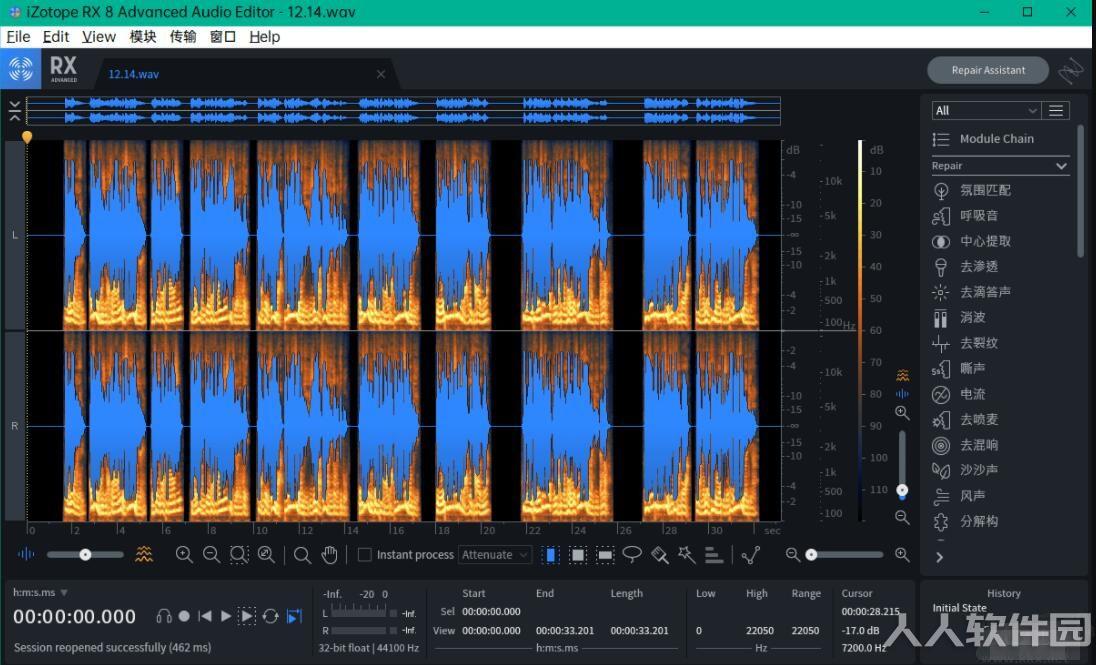
Task: Open the module list view options menu
Action: coord(1055,110)
